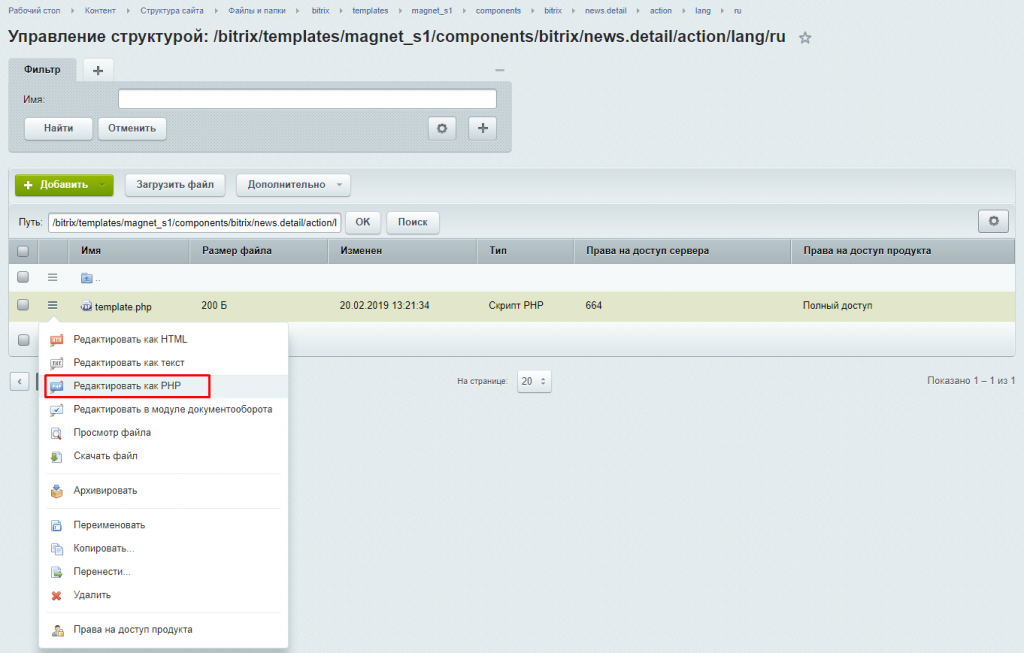Add filter field with plus button

pyautogui.click(x=483, y=128)
